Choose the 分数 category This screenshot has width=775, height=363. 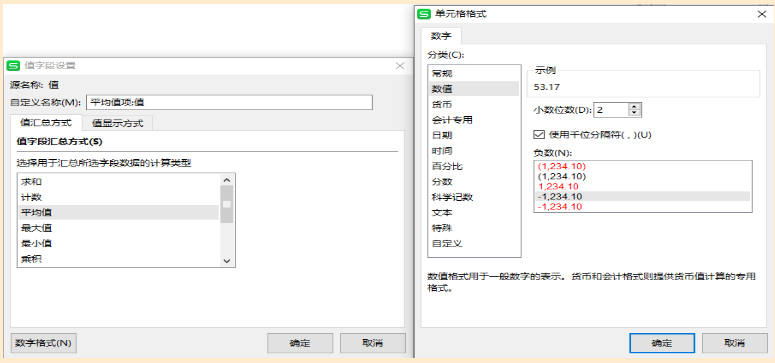474,182
